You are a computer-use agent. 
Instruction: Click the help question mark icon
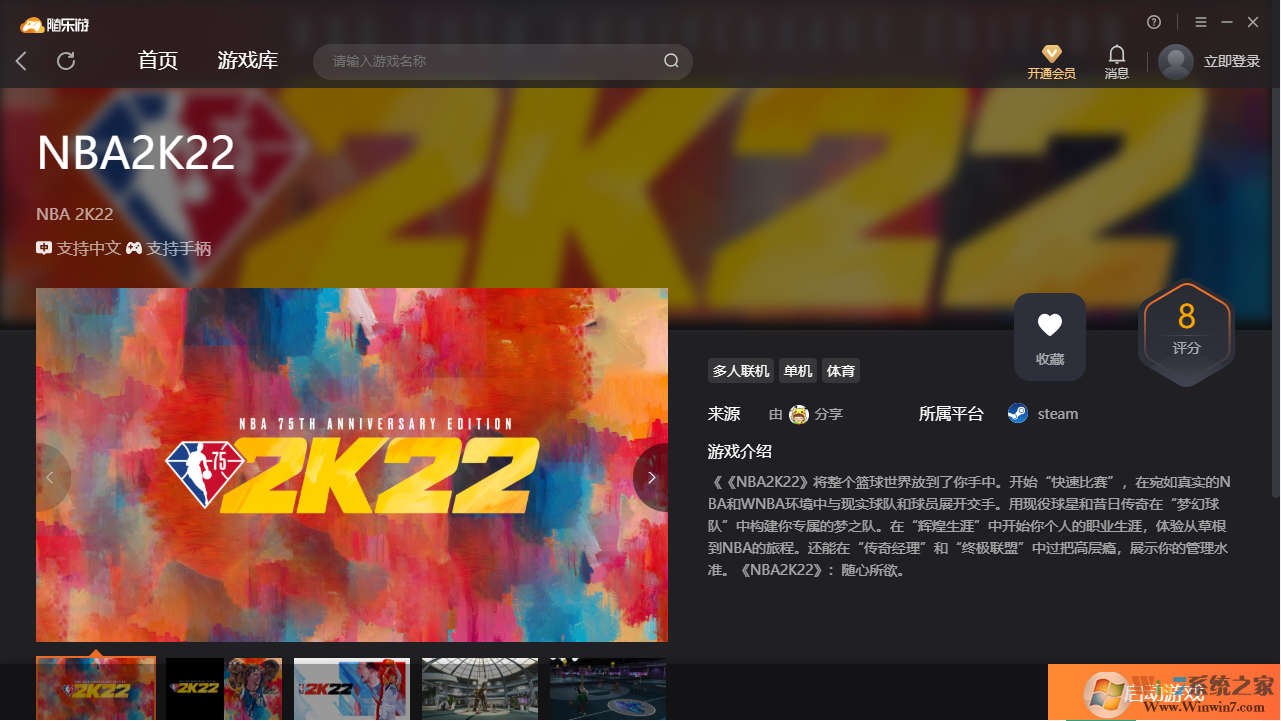click(x=1154, y=21)
